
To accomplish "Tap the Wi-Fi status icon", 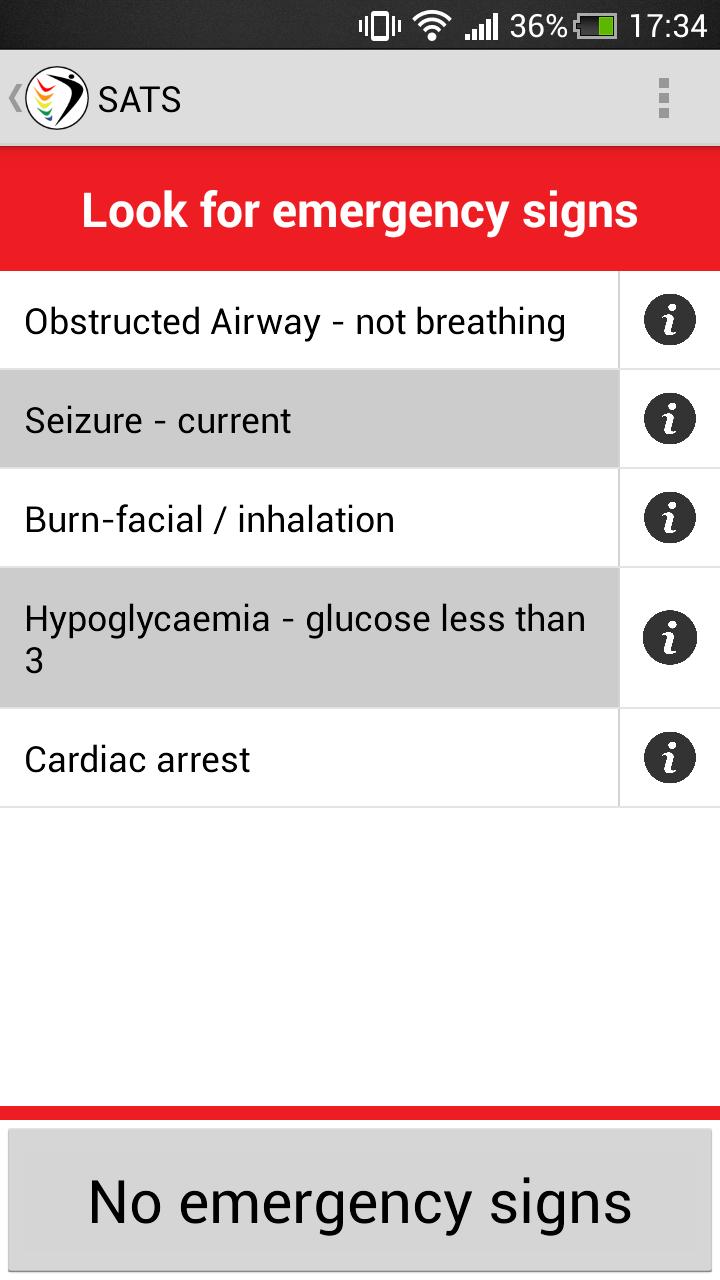I will coord(432,25).
